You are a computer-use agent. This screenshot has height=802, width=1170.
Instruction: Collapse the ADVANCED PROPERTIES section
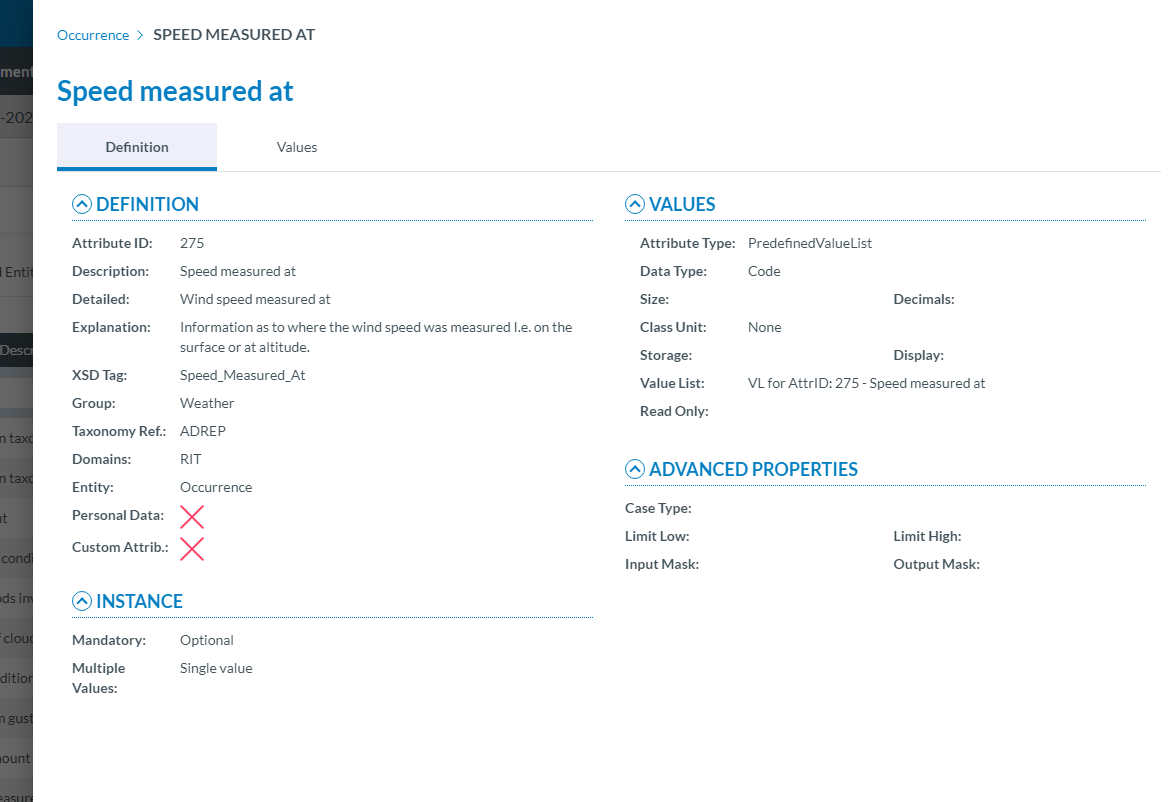click(635, 470)
